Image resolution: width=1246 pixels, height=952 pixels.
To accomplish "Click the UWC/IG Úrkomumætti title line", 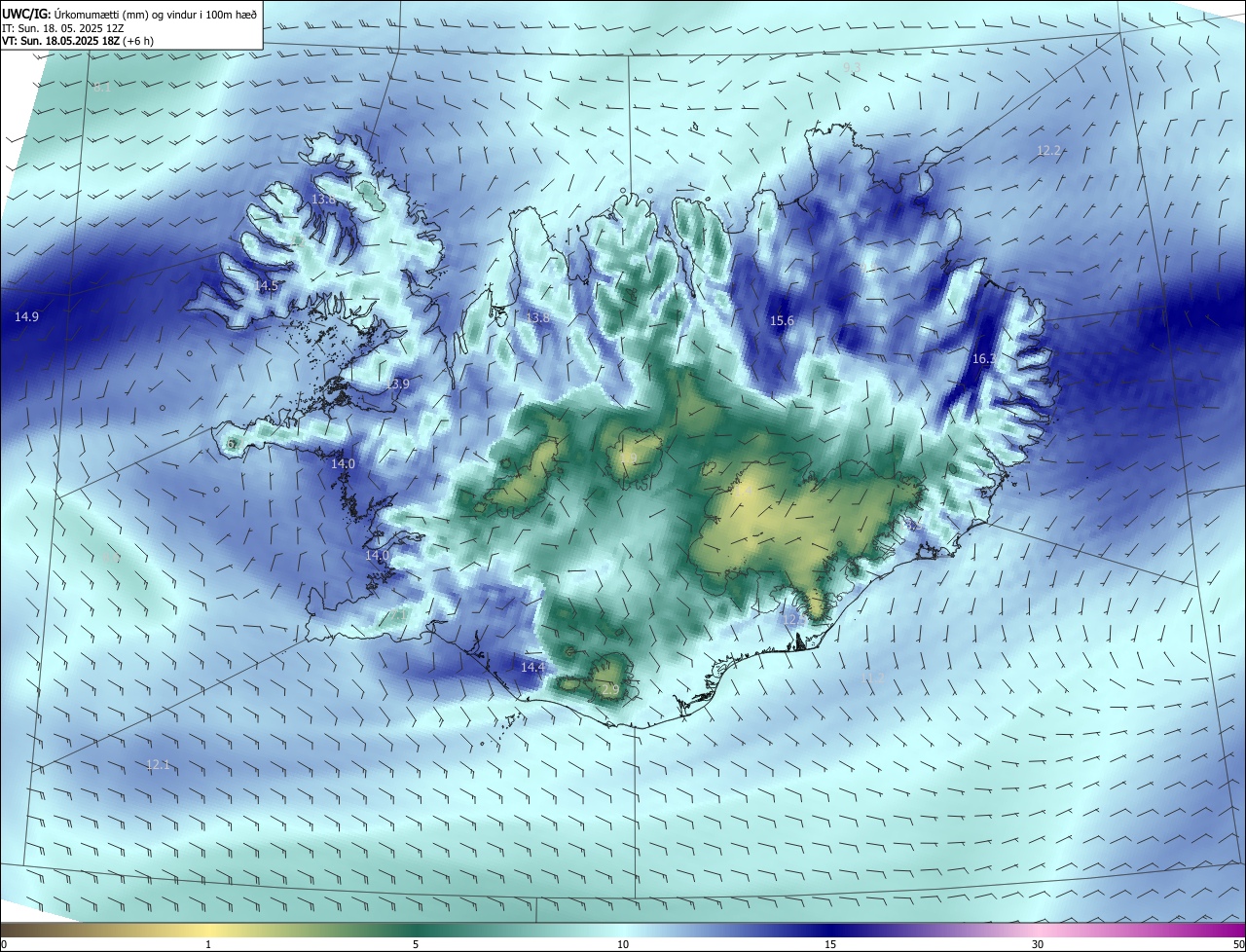I will tap(129, 14).
